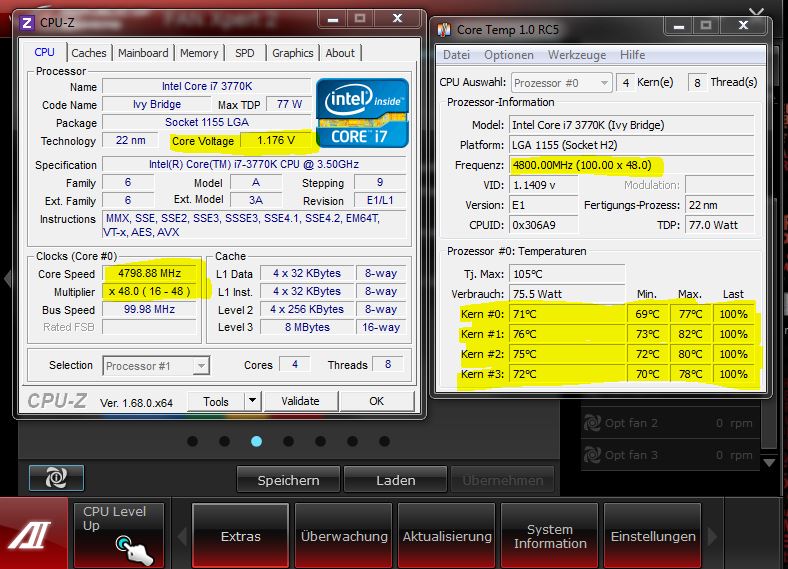Switch to the Memory tab
The height and width of the screenshot is (569, 788).
click(199, 53)
